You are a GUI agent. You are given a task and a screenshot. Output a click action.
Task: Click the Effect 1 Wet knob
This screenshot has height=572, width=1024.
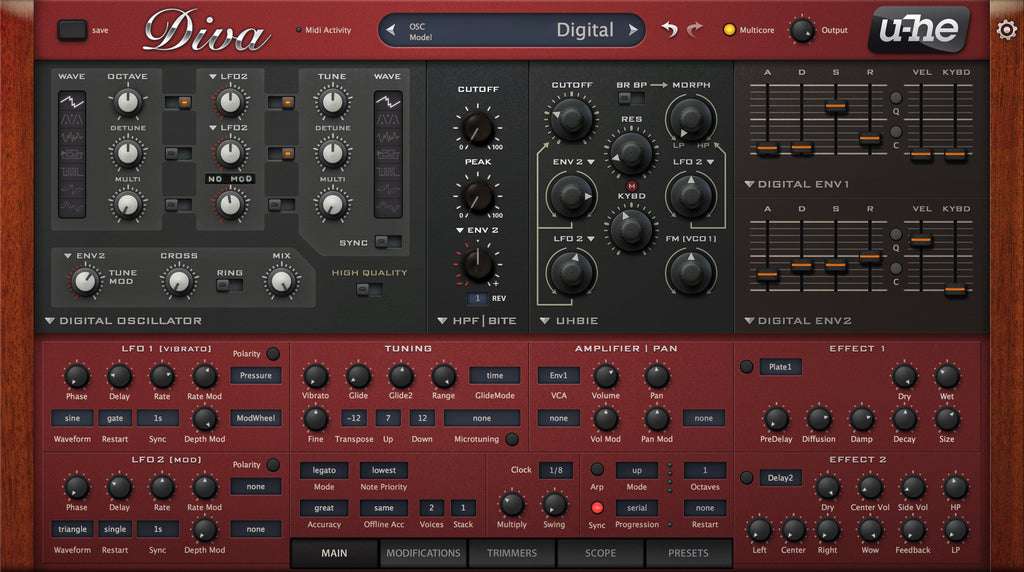947,376
